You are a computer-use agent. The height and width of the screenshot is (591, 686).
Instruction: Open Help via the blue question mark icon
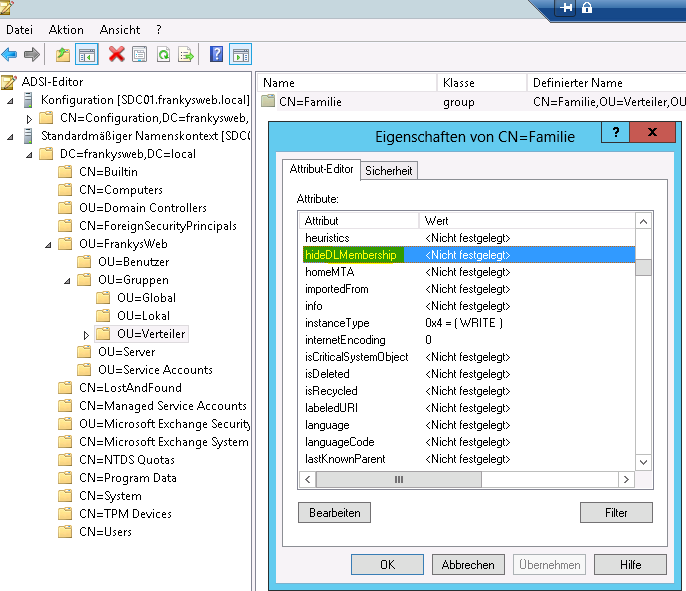pyautogui.click(x=216, y=54)
